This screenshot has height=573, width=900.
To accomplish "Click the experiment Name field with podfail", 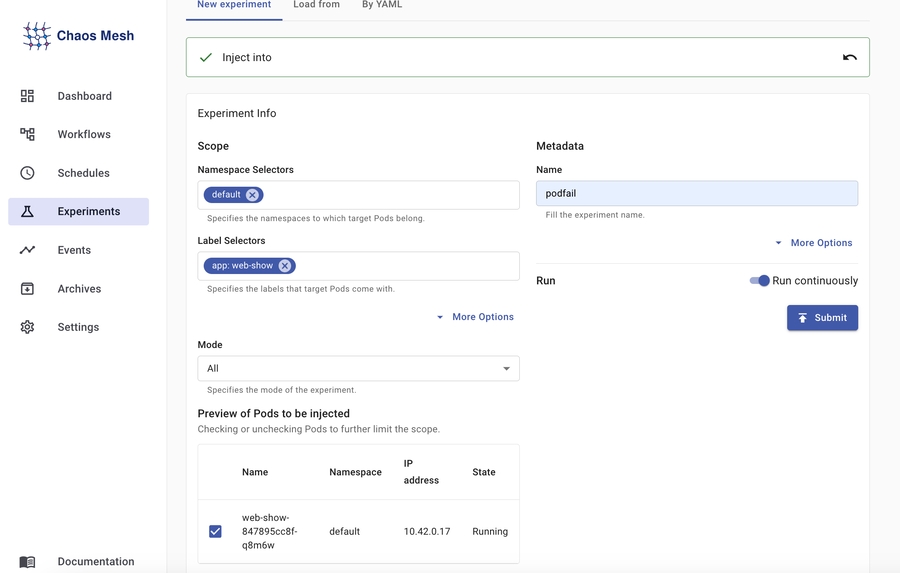I will point(696,194).
